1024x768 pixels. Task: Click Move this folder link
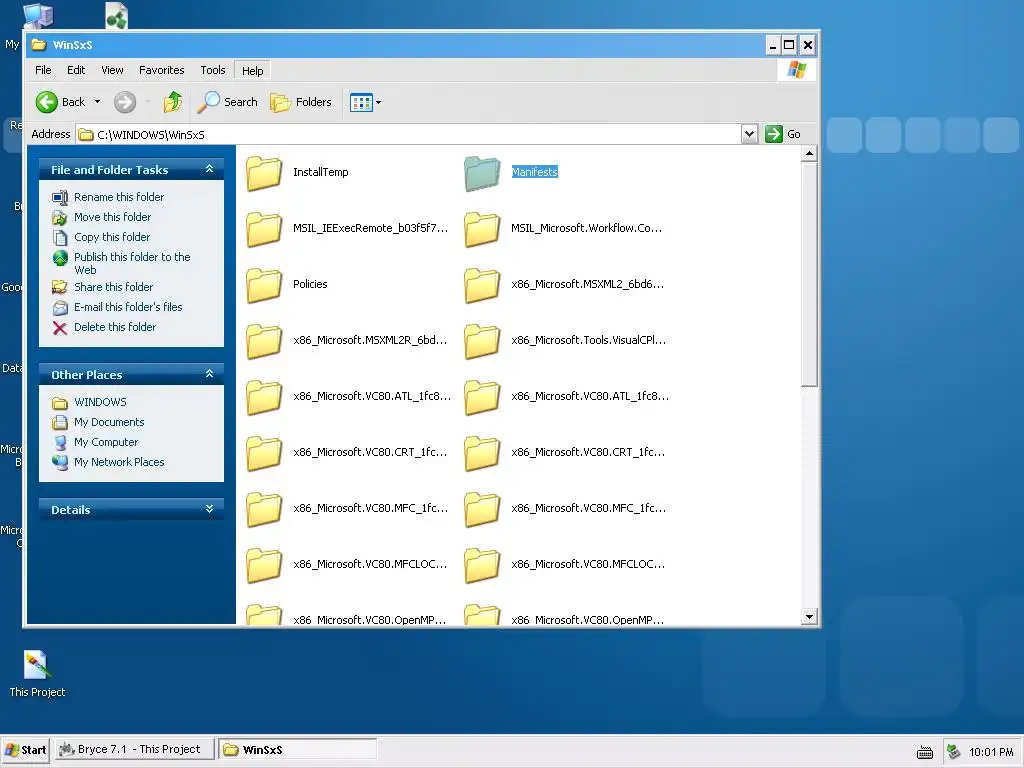click(x=112, y=217)
